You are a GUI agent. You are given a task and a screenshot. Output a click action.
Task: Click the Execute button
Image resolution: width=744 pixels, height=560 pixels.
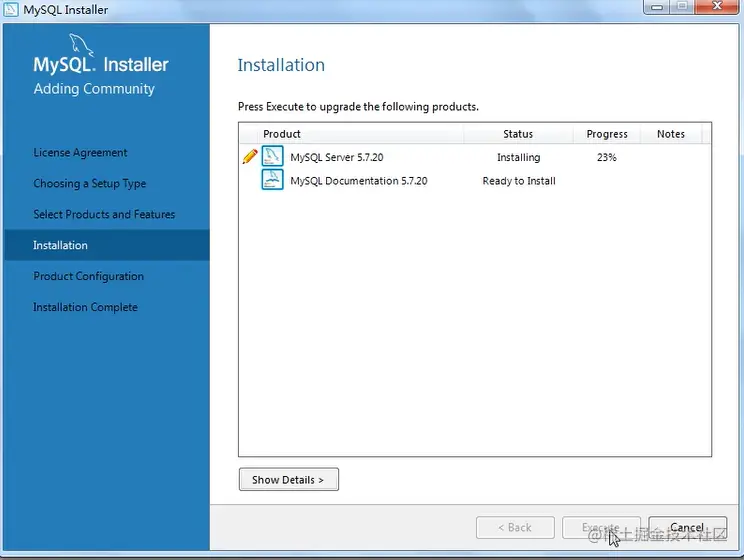pyautogui.click(x=601, y=527)
